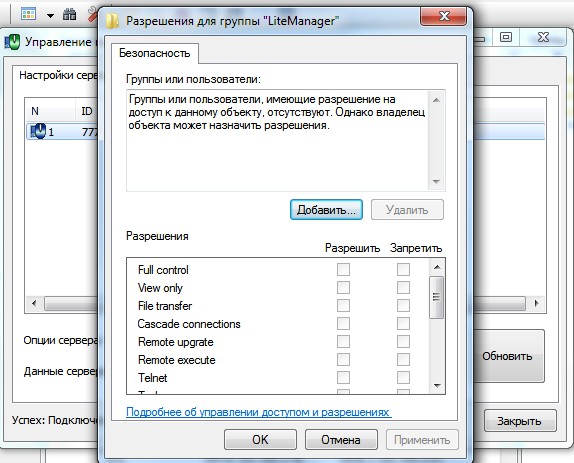The image size is (574, 463).
Task: Click the Telnet permission label
Action: [x=153, y=378]
